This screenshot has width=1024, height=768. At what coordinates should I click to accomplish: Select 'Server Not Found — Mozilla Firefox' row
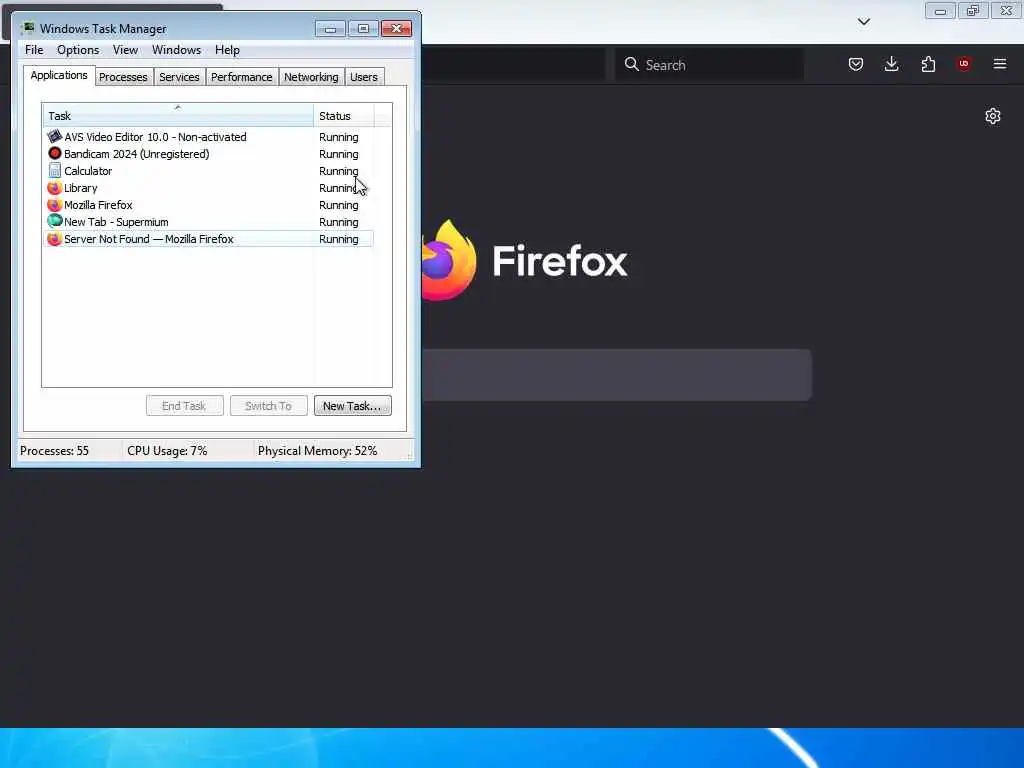click(x=209, y=238)
